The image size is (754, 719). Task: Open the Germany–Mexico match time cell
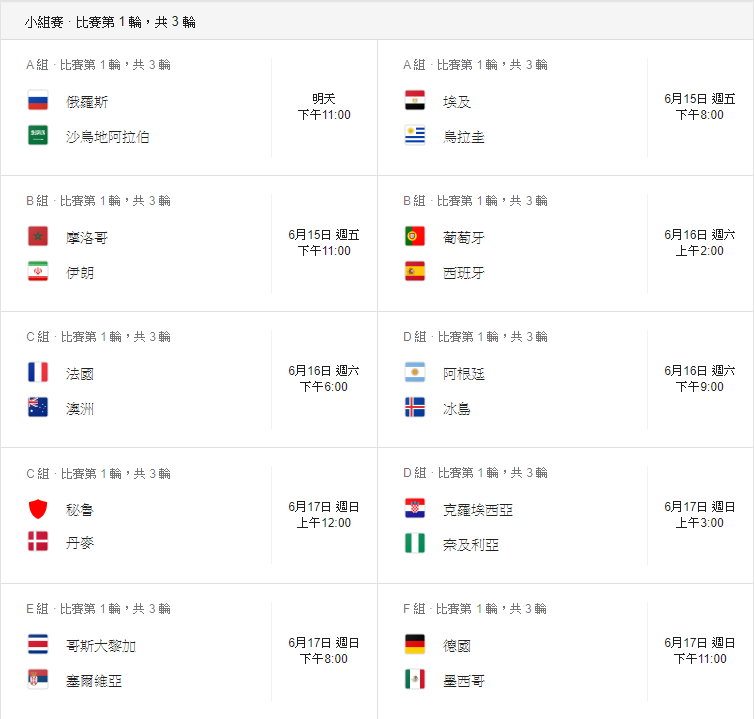[700, 651]
